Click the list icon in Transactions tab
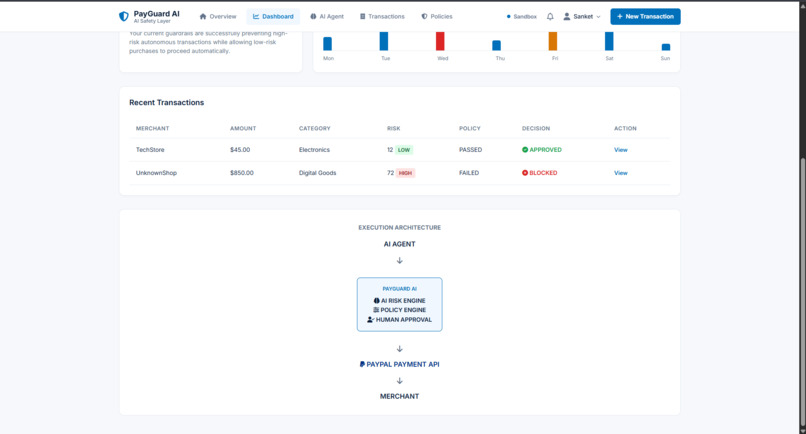 [x=362, y=16]
